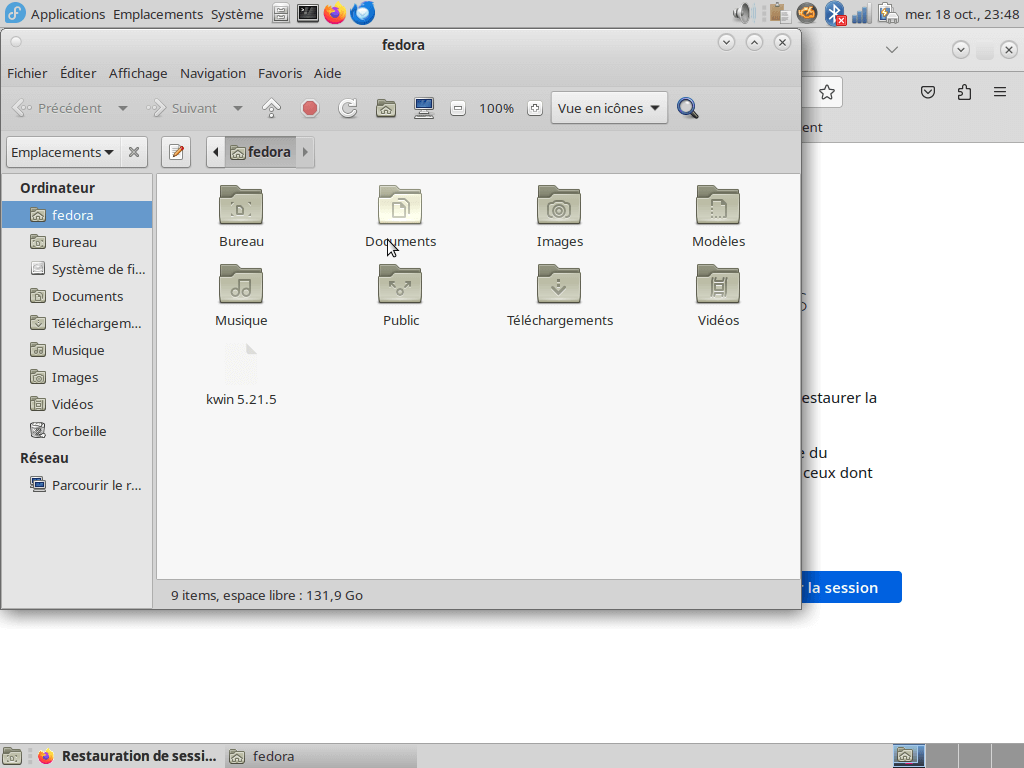Open Corbeille trash in the sidebar

coord(77,431)
